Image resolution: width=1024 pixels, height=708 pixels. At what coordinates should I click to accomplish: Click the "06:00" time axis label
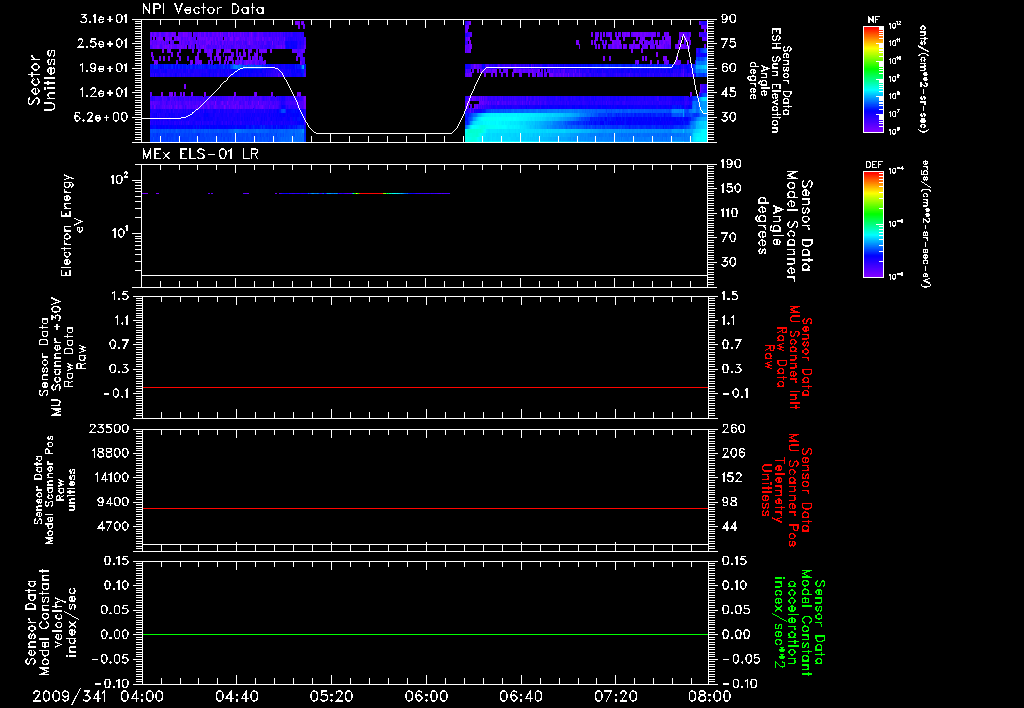(426, 696)
